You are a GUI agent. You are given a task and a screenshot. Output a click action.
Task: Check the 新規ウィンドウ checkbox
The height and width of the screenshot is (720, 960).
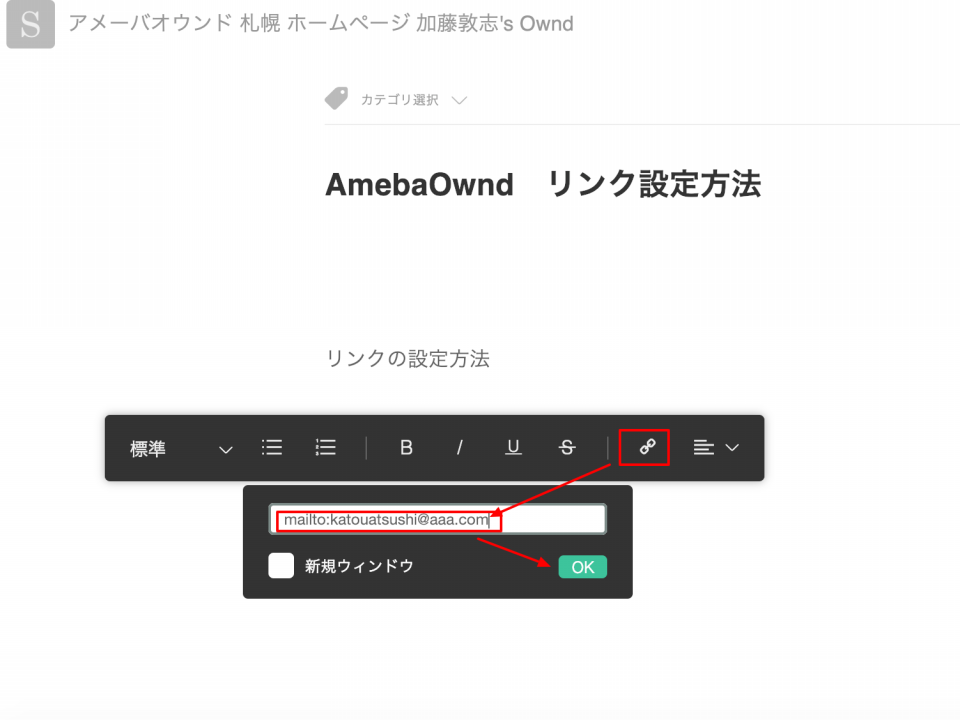[281, 566]
